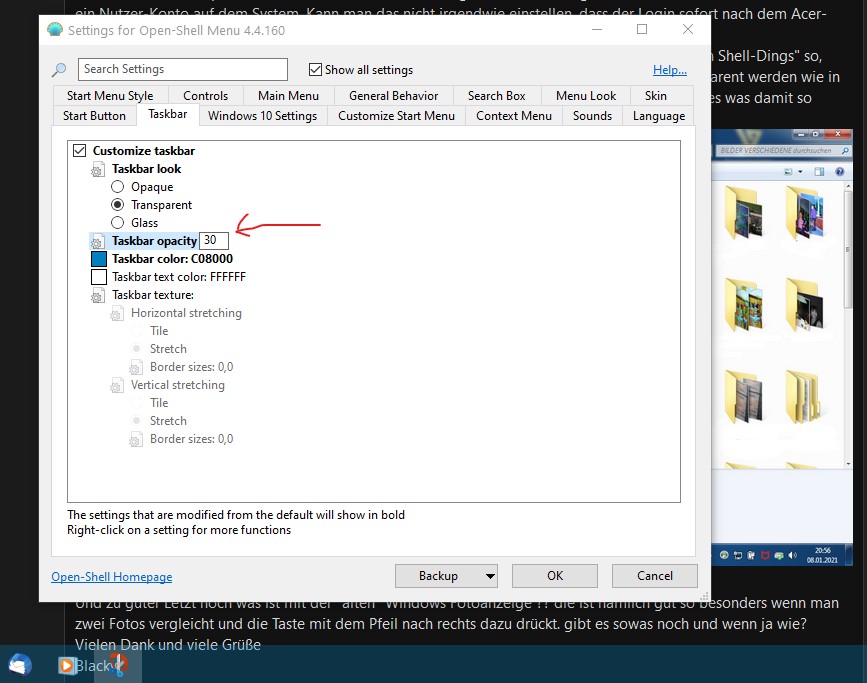Uncheck the Customize taskbar checkbox
This screenshot has width=867, height=683.
(x=78, y=150)
